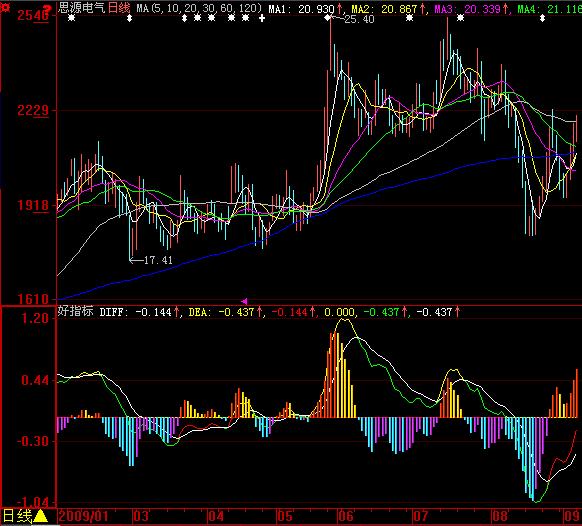The width and height of the screenshot is (582, 526).
Task: Click the 07 month label on time axis
Action: point(421,516)
